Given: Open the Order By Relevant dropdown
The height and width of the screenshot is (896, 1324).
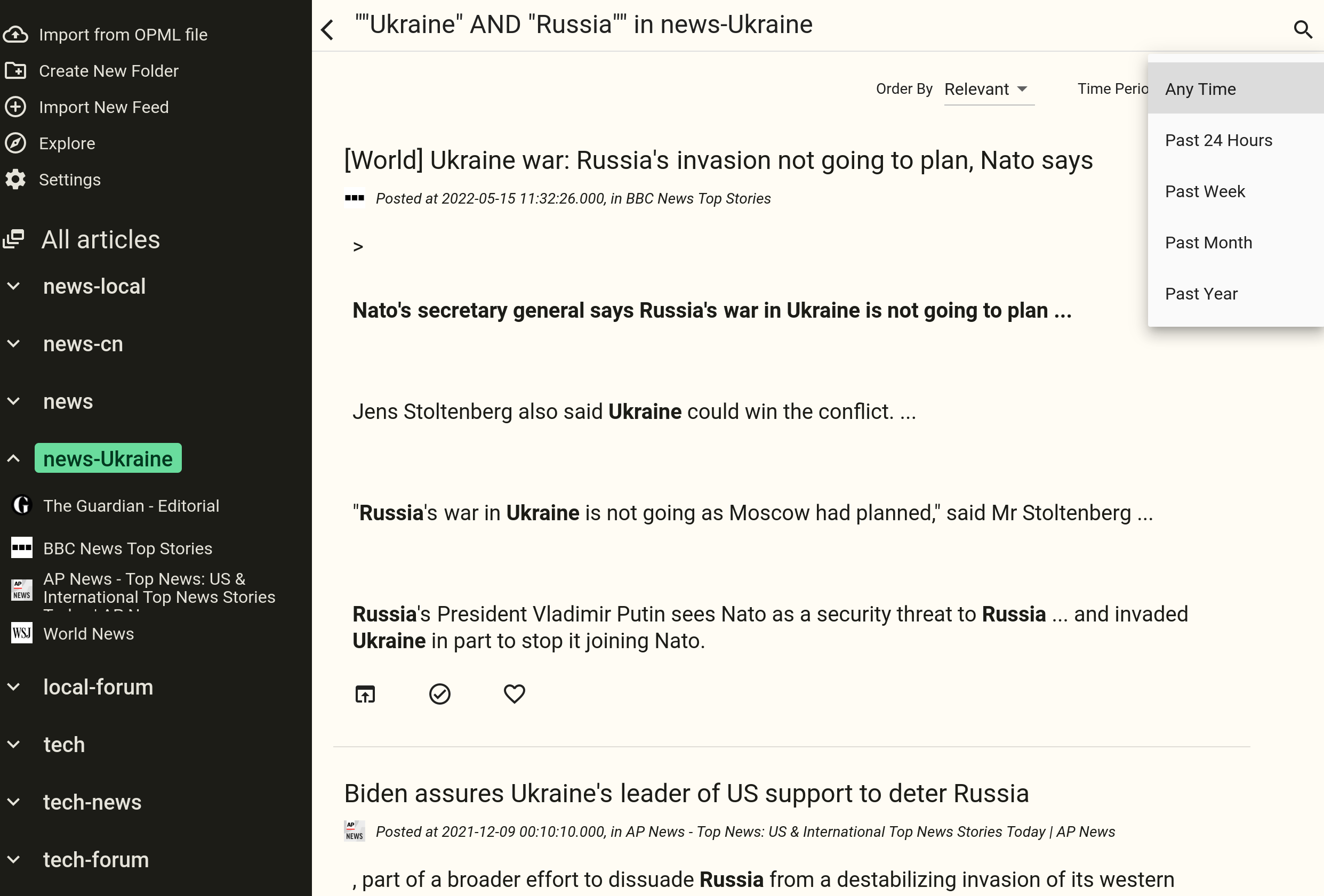Looking at the screenshot, I should [x=988, y=90].
